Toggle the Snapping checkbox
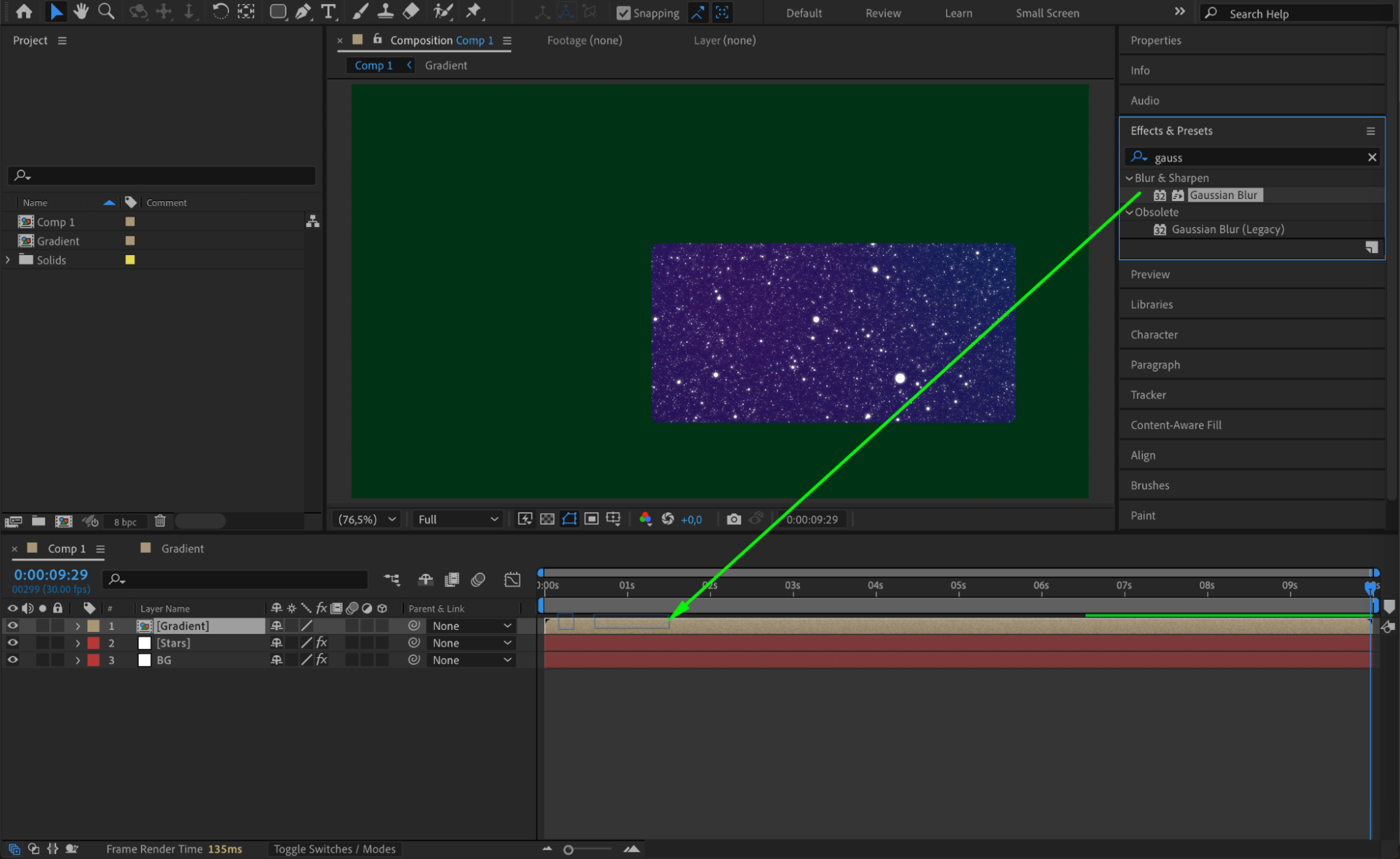Image resolution: width=1400 pixels, height=859 pixels. [623, 13]
